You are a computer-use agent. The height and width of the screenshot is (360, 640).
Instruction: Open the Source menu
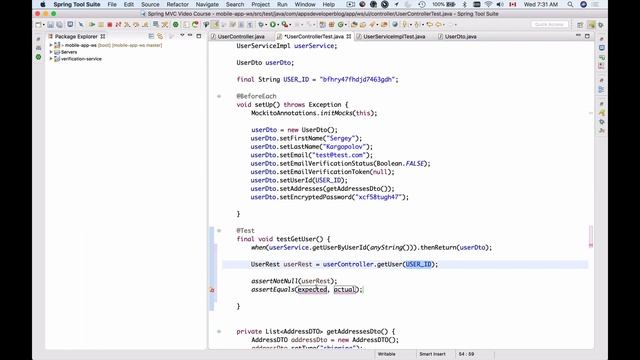tap(150, 4)
